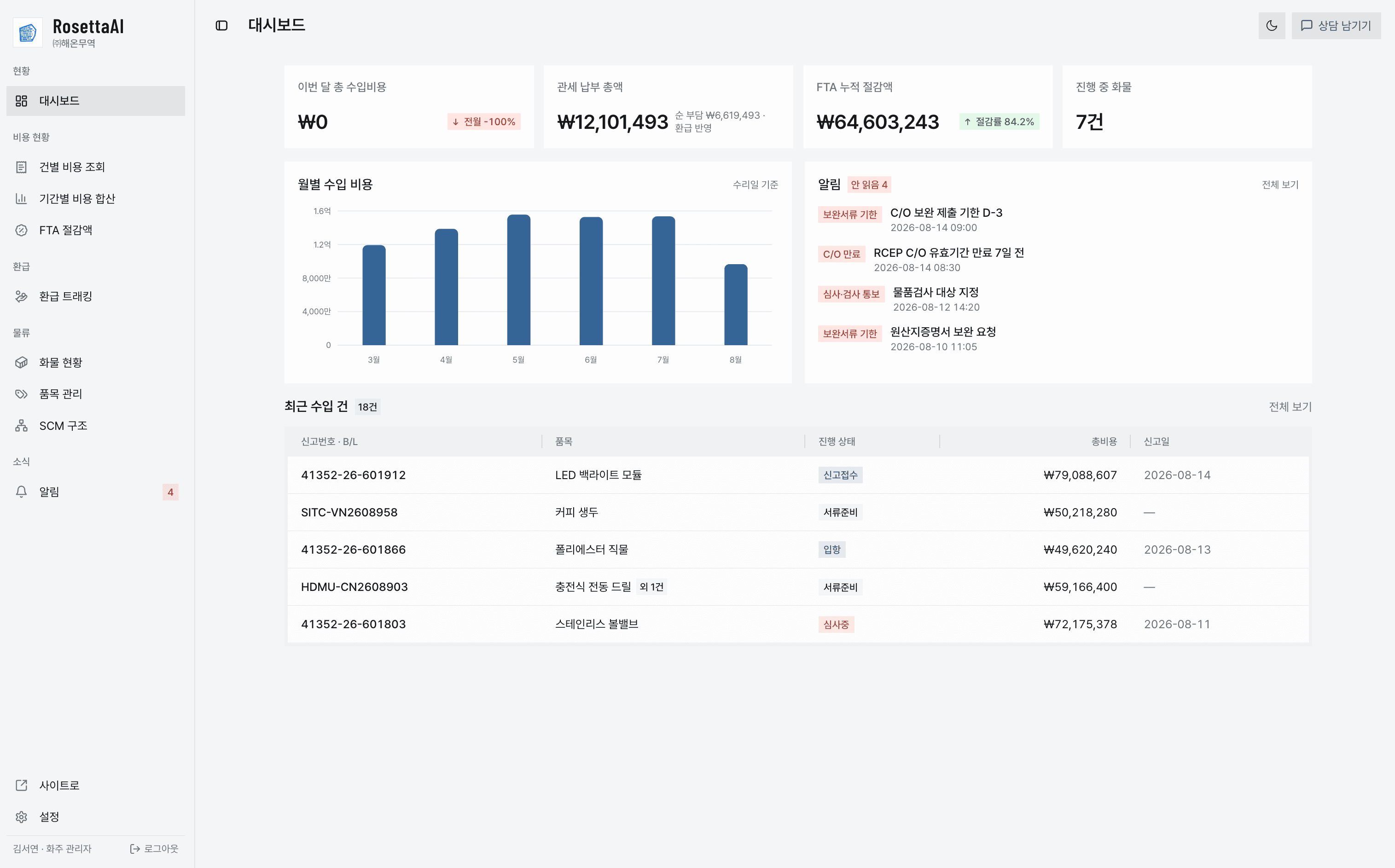This screenshot has width=1395, height=868.
Task: Go to 환급 트래킹 menu item
Action: (x=96, y=296)
